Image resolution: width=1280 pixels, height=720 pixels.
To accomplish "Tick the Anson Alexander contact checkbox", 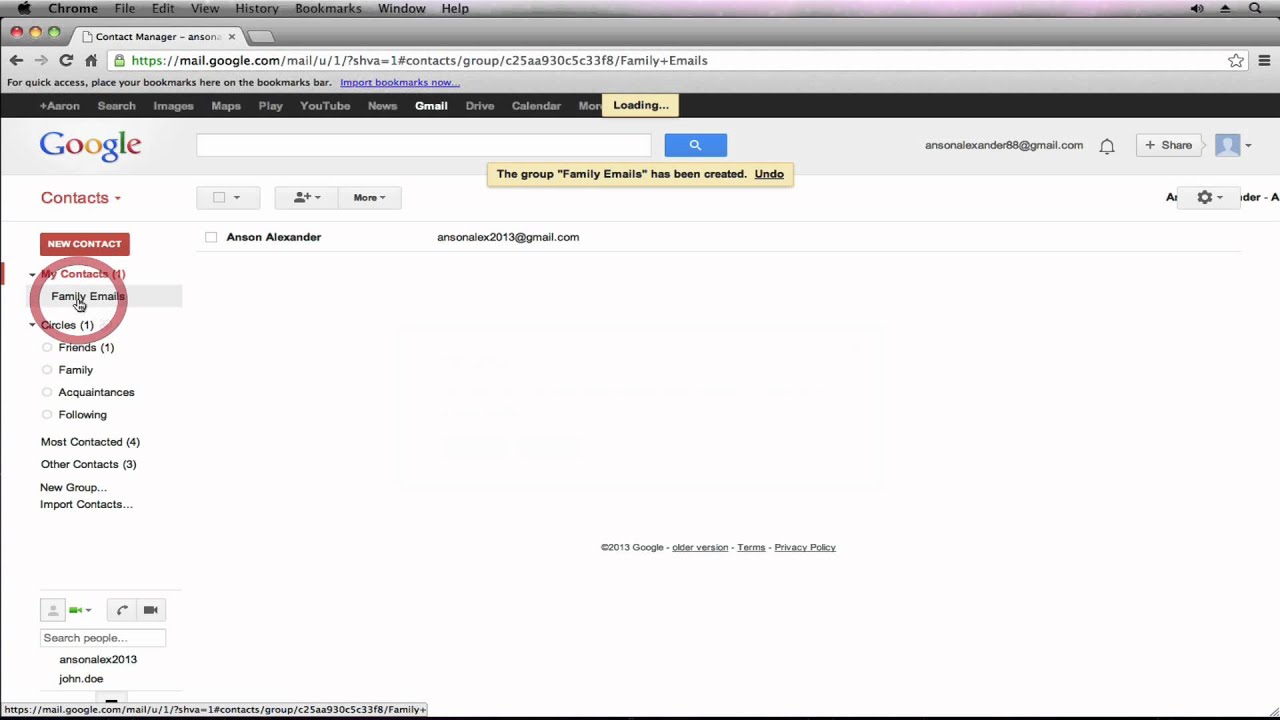I will pyautogui.click(x=211, y=237).
